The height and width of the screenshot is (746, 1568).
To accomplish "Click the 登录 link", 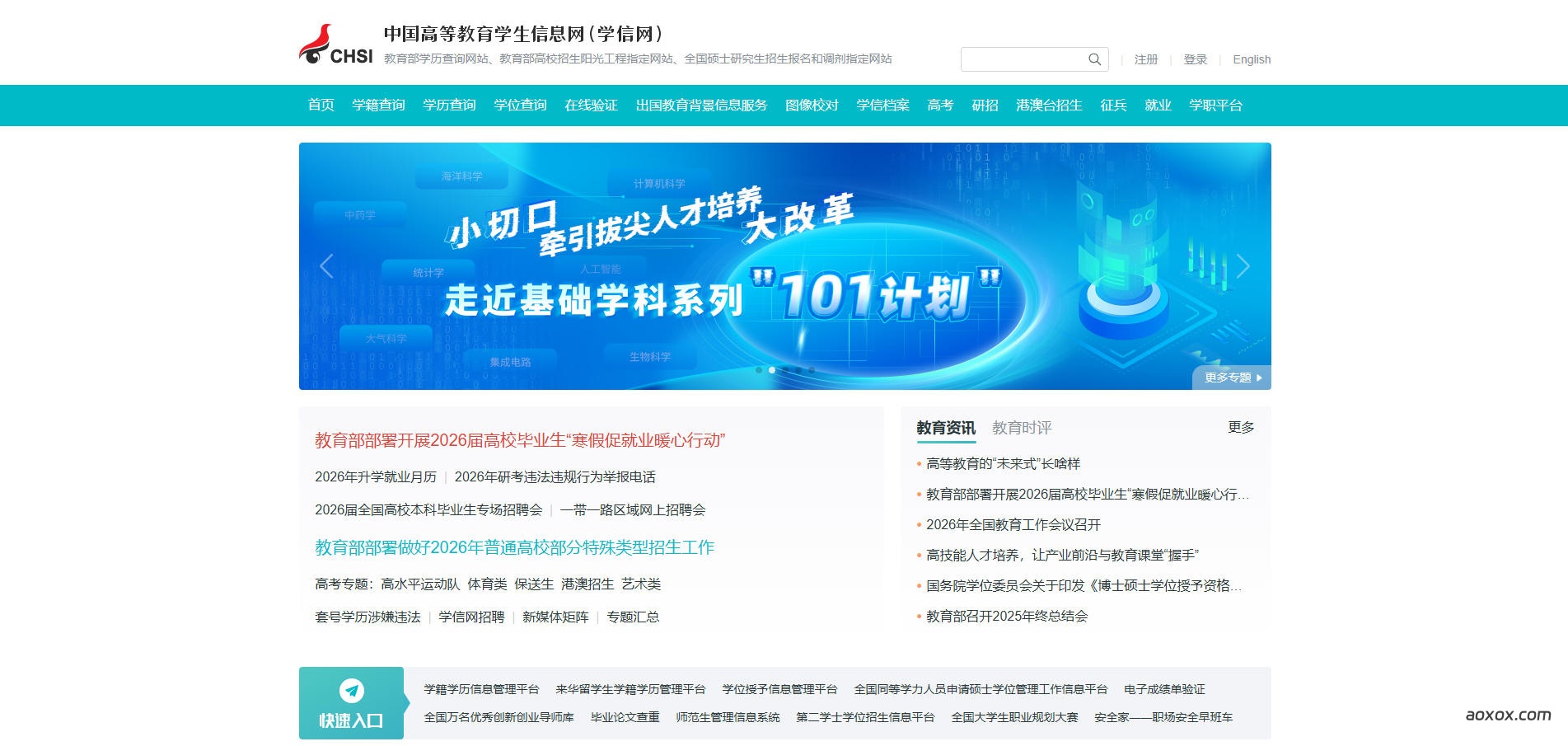I will point(1194,59).
